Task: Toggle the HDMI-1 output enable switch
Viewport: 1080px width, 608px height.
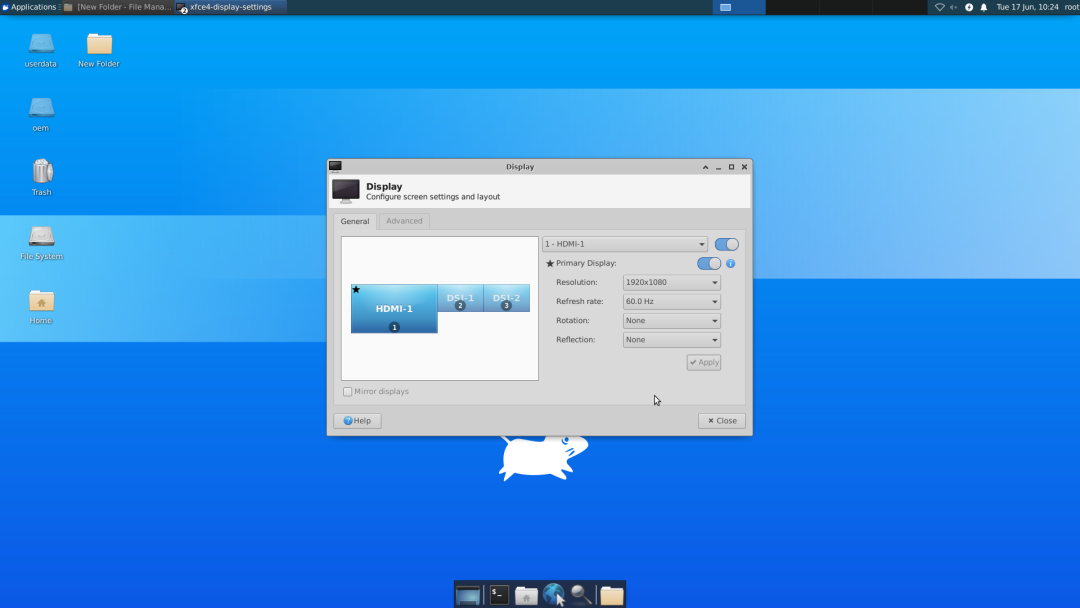Action: [726, 244]
